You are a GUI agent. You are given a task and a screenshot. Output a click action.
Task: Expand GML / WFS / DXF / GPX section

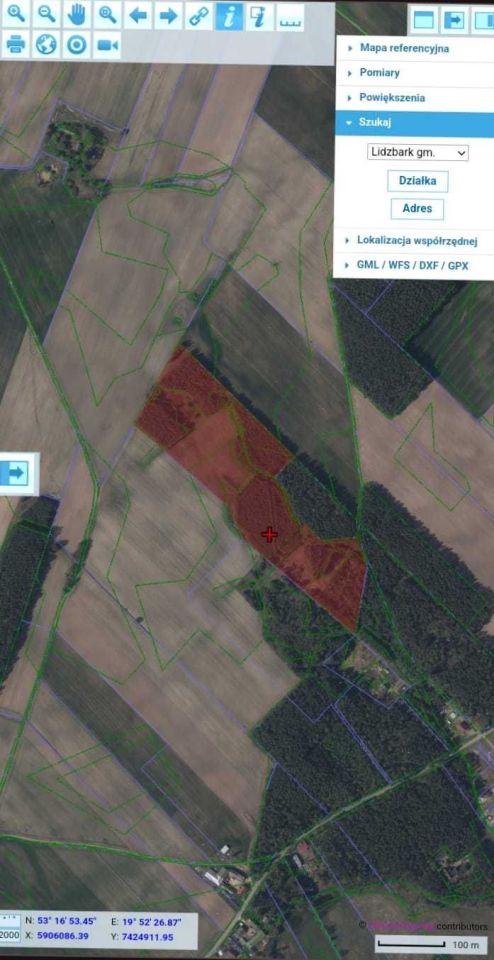415,266
